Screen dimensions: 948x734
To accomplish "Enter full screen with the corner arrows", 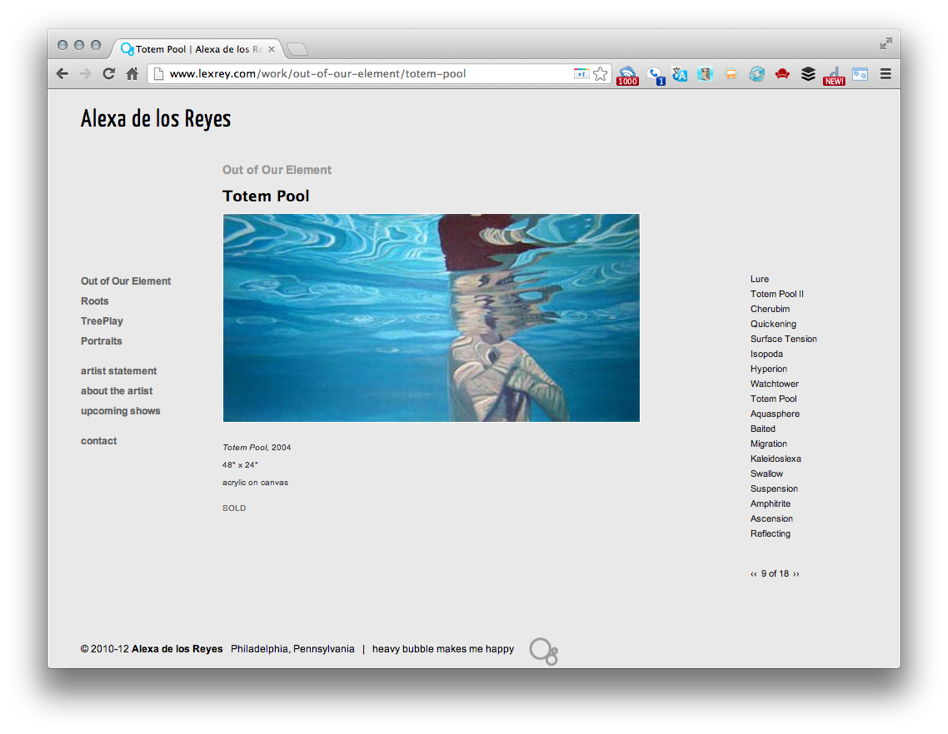I will 886,43.
